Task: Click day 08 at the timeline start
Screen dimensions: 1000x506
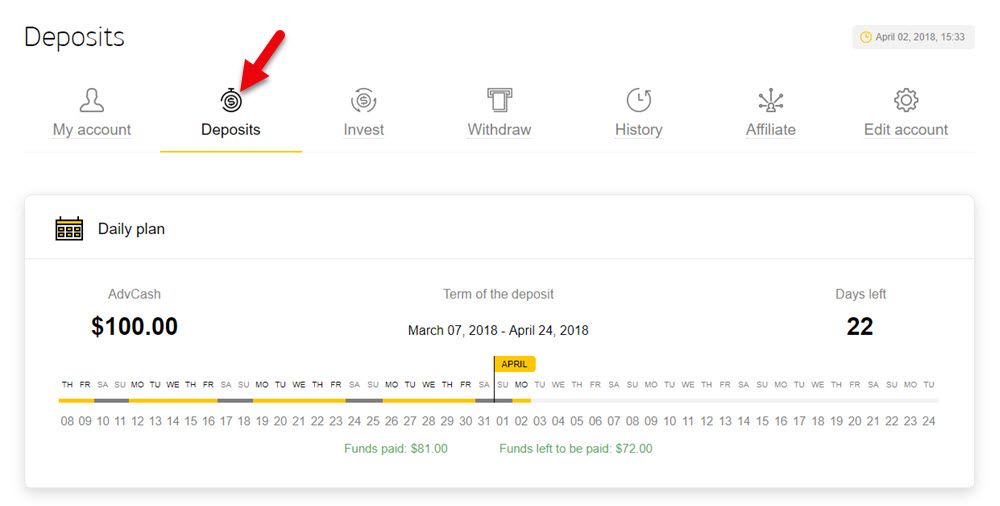Action: pyautogui.click(x=67, y=421)
